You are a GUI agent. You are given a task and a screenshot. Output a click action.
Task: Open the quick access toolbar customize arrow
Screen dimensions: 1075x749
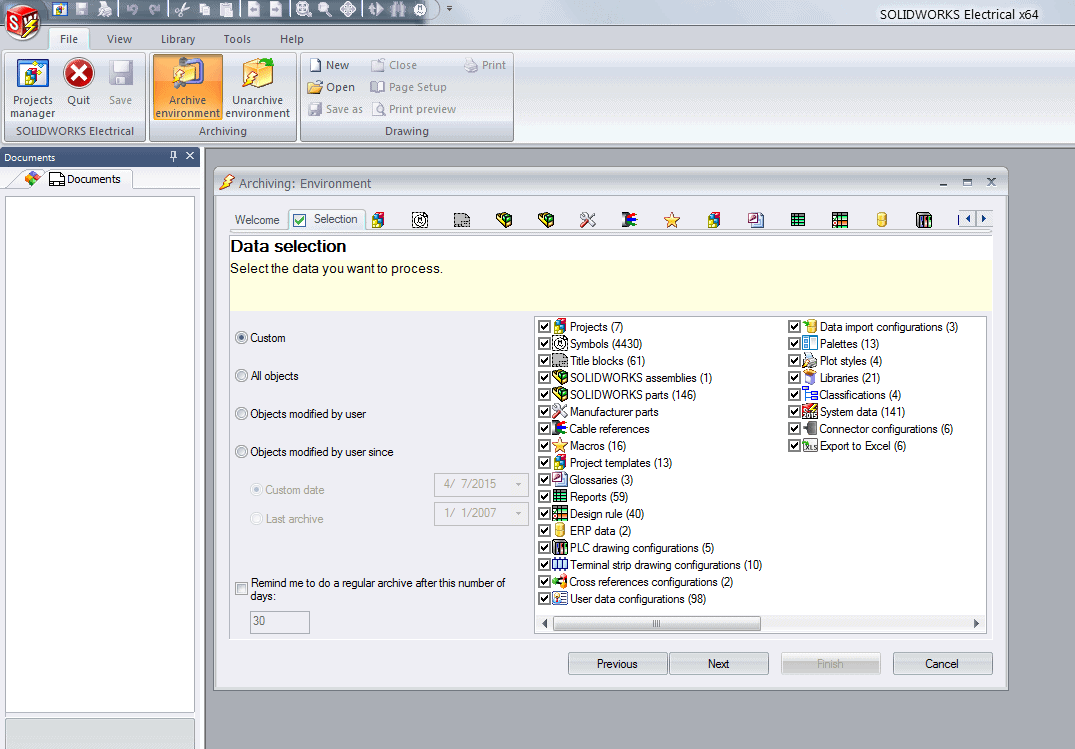[x=450, y=9]
